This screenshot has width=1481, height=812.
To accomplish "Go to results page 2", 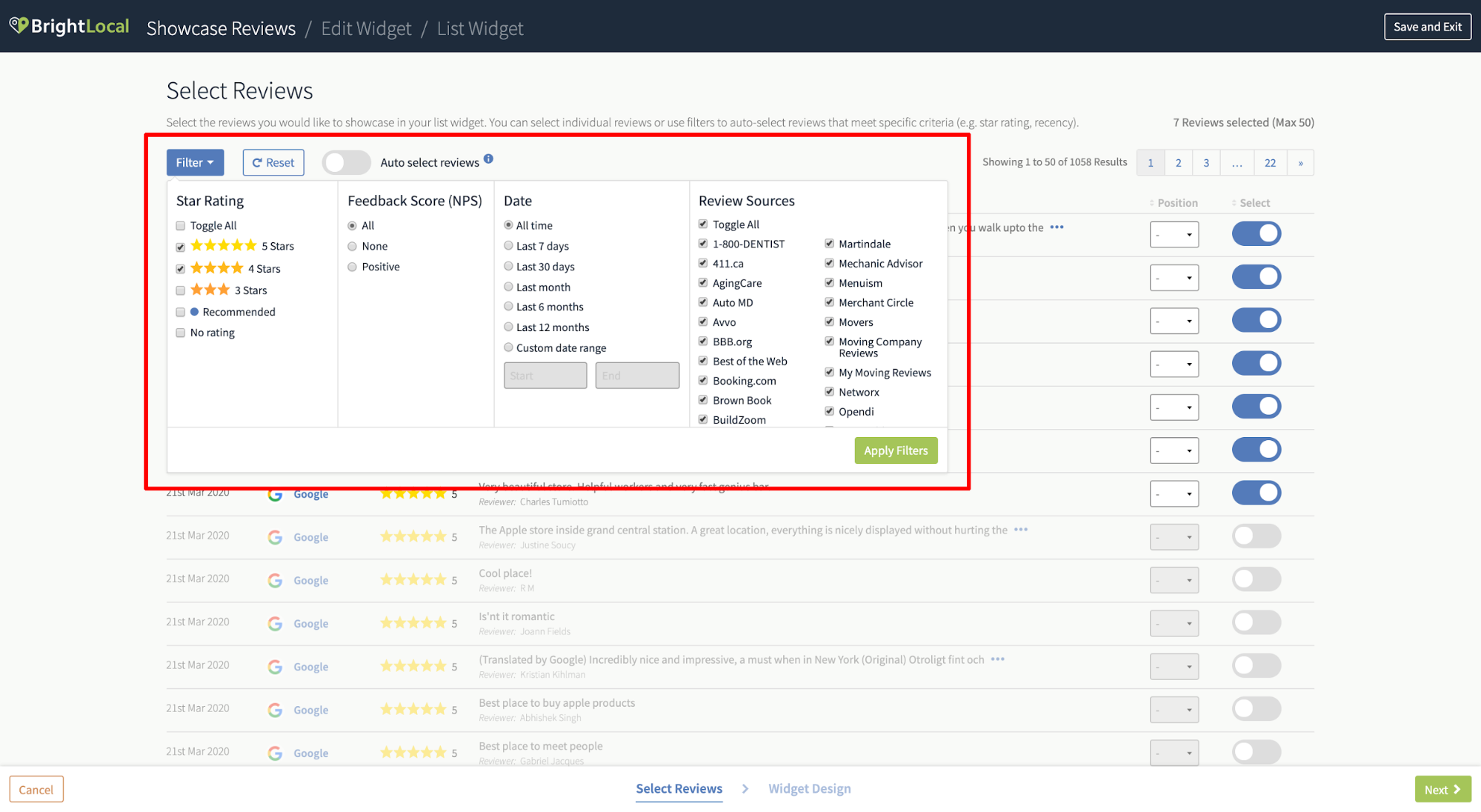I will click(1179, 163).
